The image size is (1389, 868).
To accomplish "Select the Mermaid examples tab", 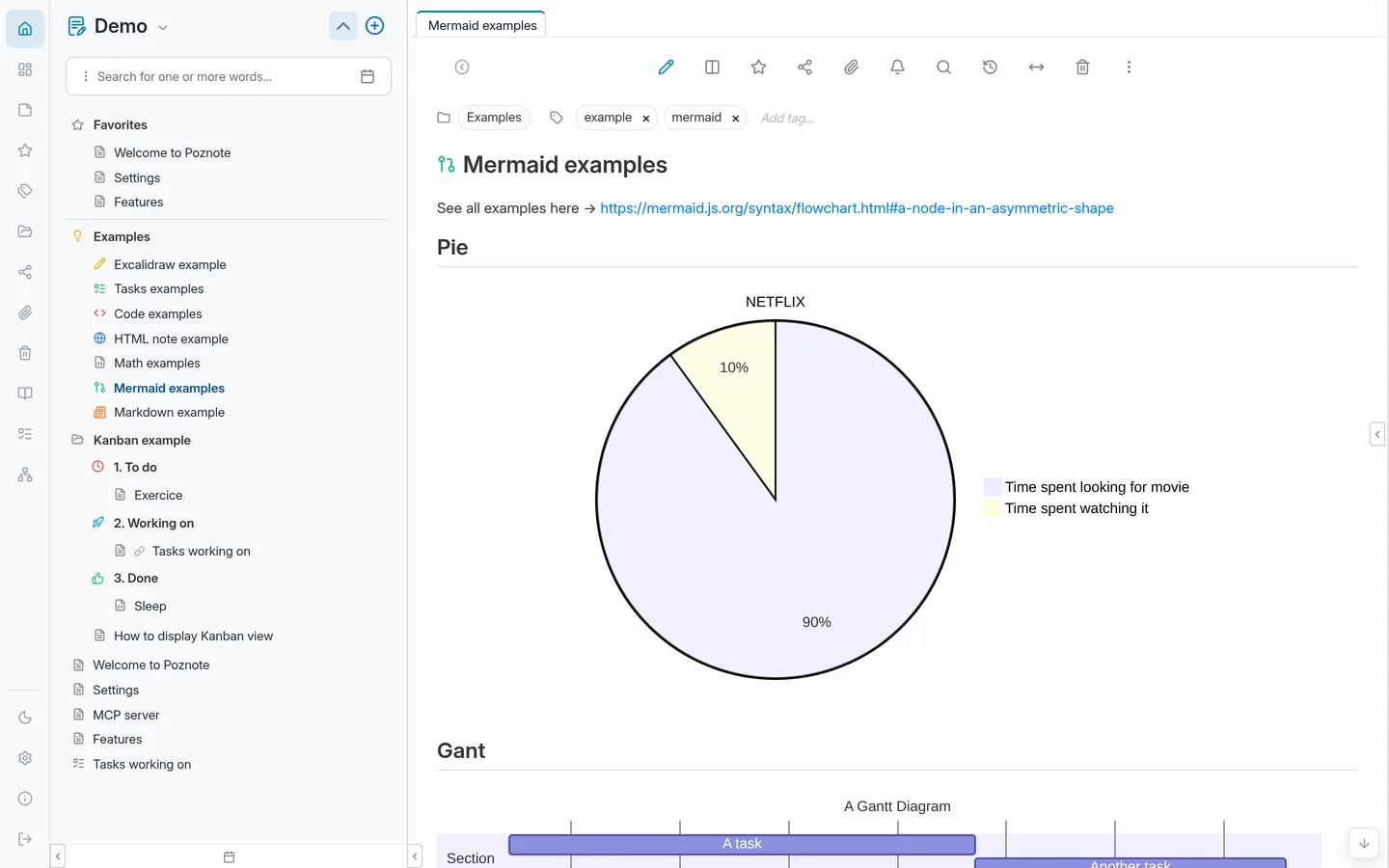I will [x=481, y=25].
